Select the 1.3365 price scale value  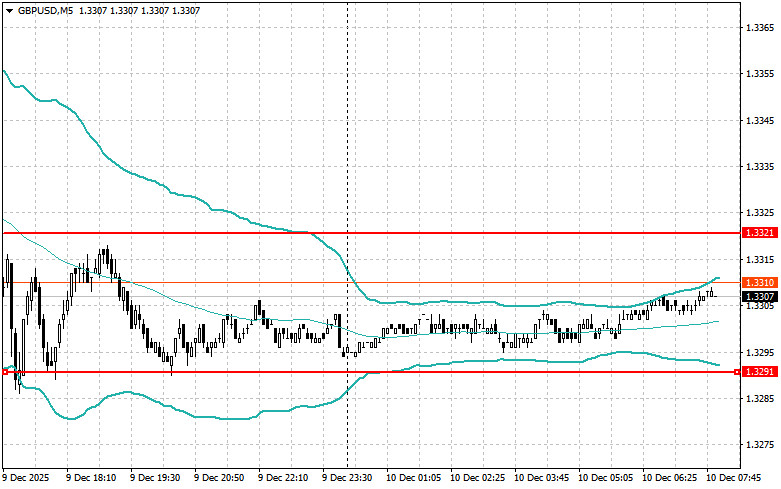click(x=760, y=27)
